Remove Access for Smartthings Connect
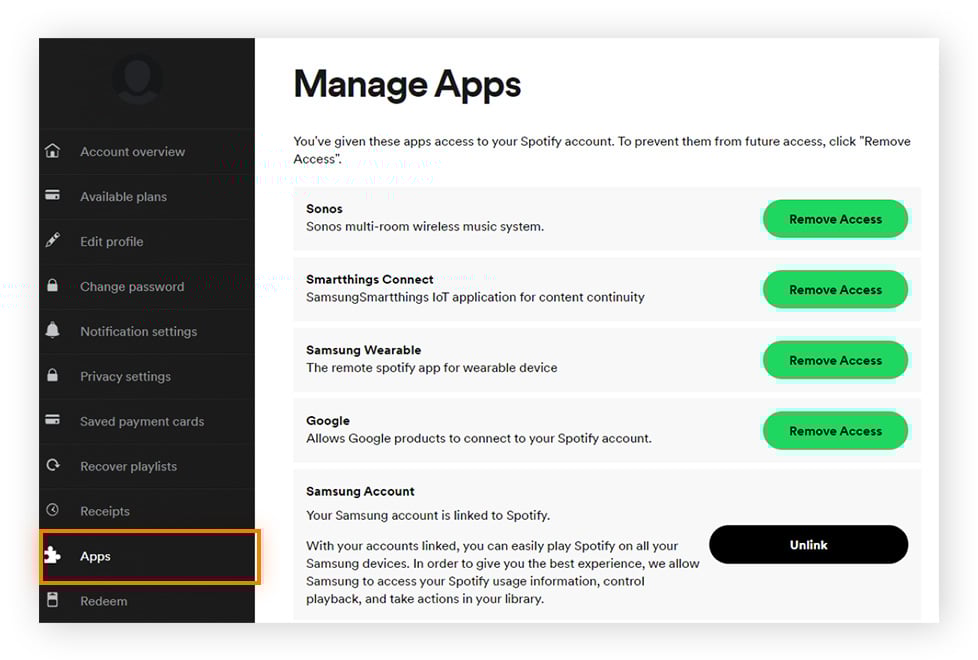Screen dimensions: 978x660 click(835, 289)
